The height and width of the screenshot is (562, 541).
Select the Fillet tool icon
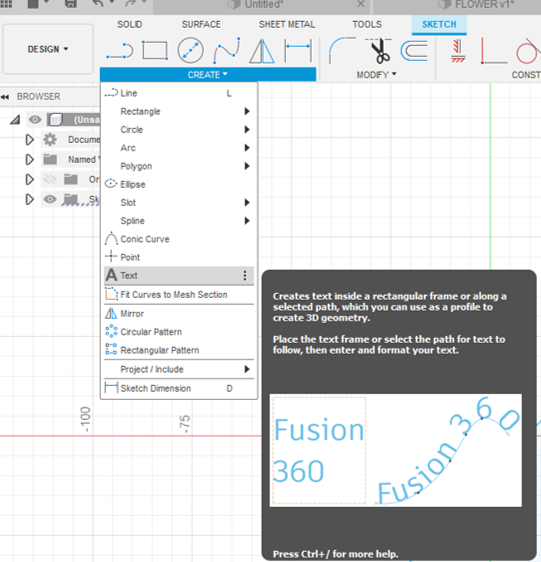tap(342, 51)
